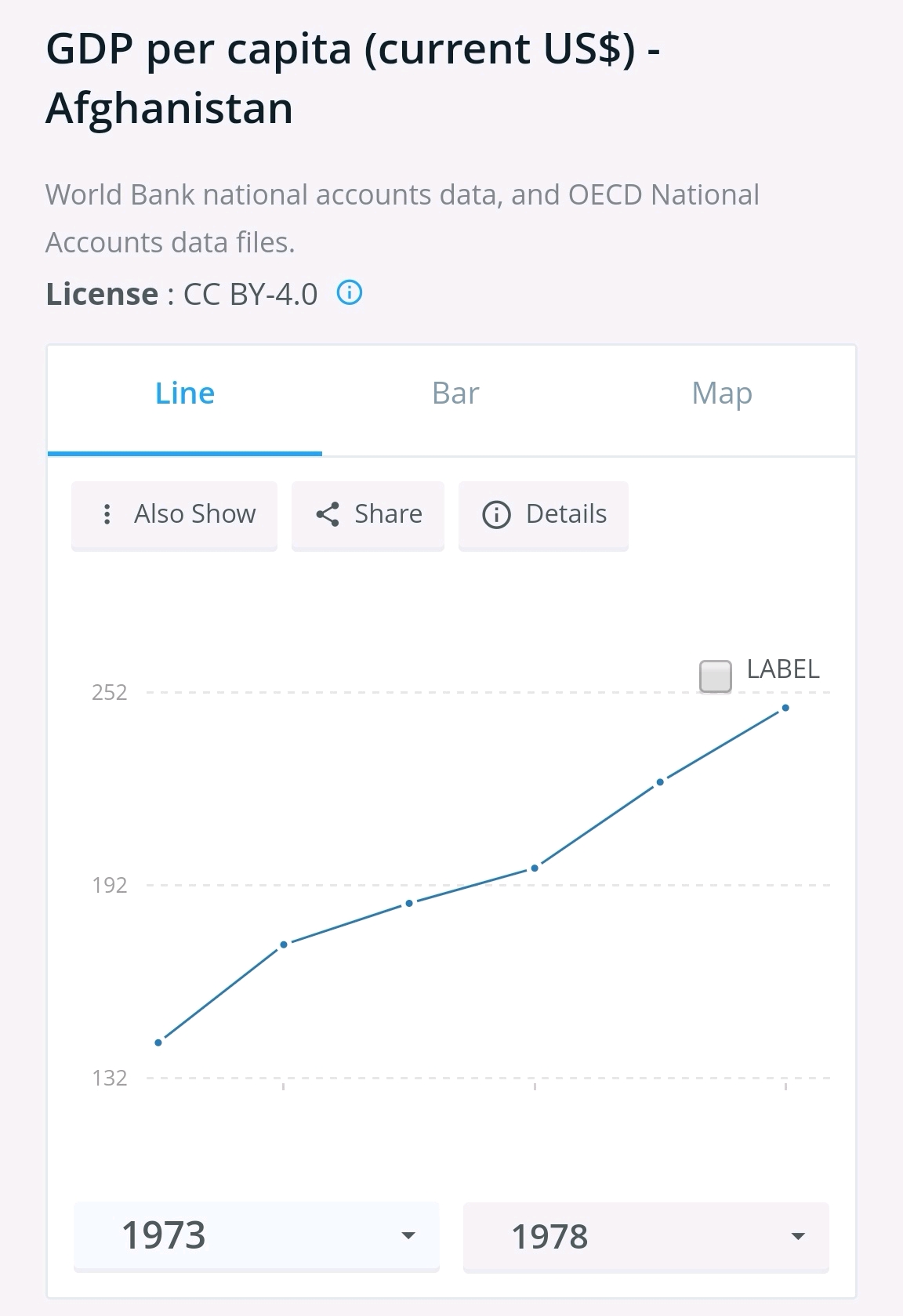Click the arrow on the 1978 selector
The image size is (903, 1316).
pyautogui.click(x=798, y=1236)
